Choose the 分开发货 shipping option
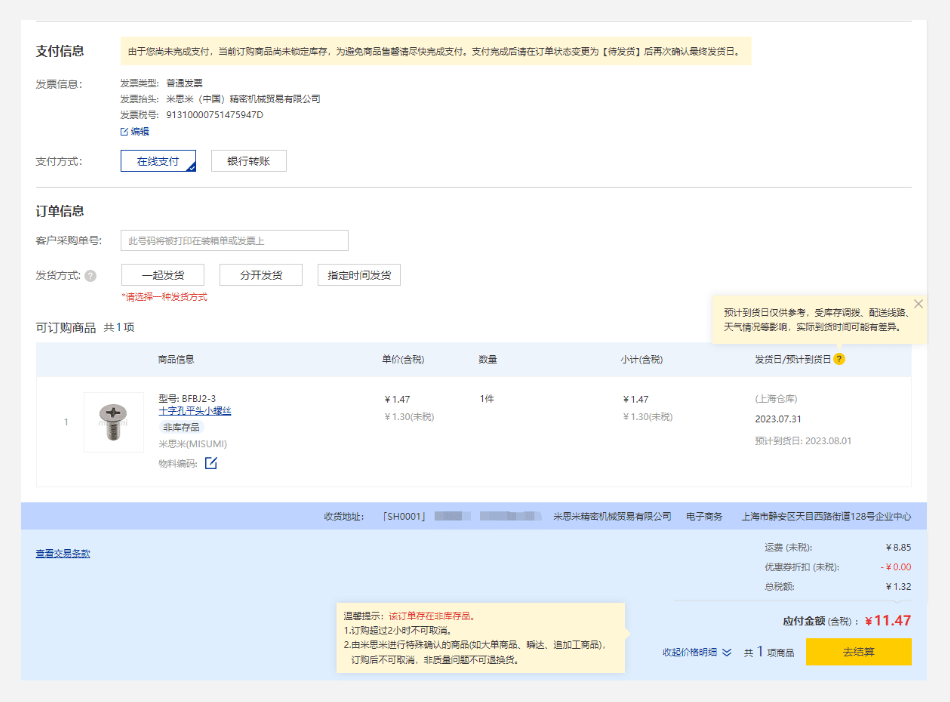The height and width of the screenshot is (702, 950). click(260, 275)
